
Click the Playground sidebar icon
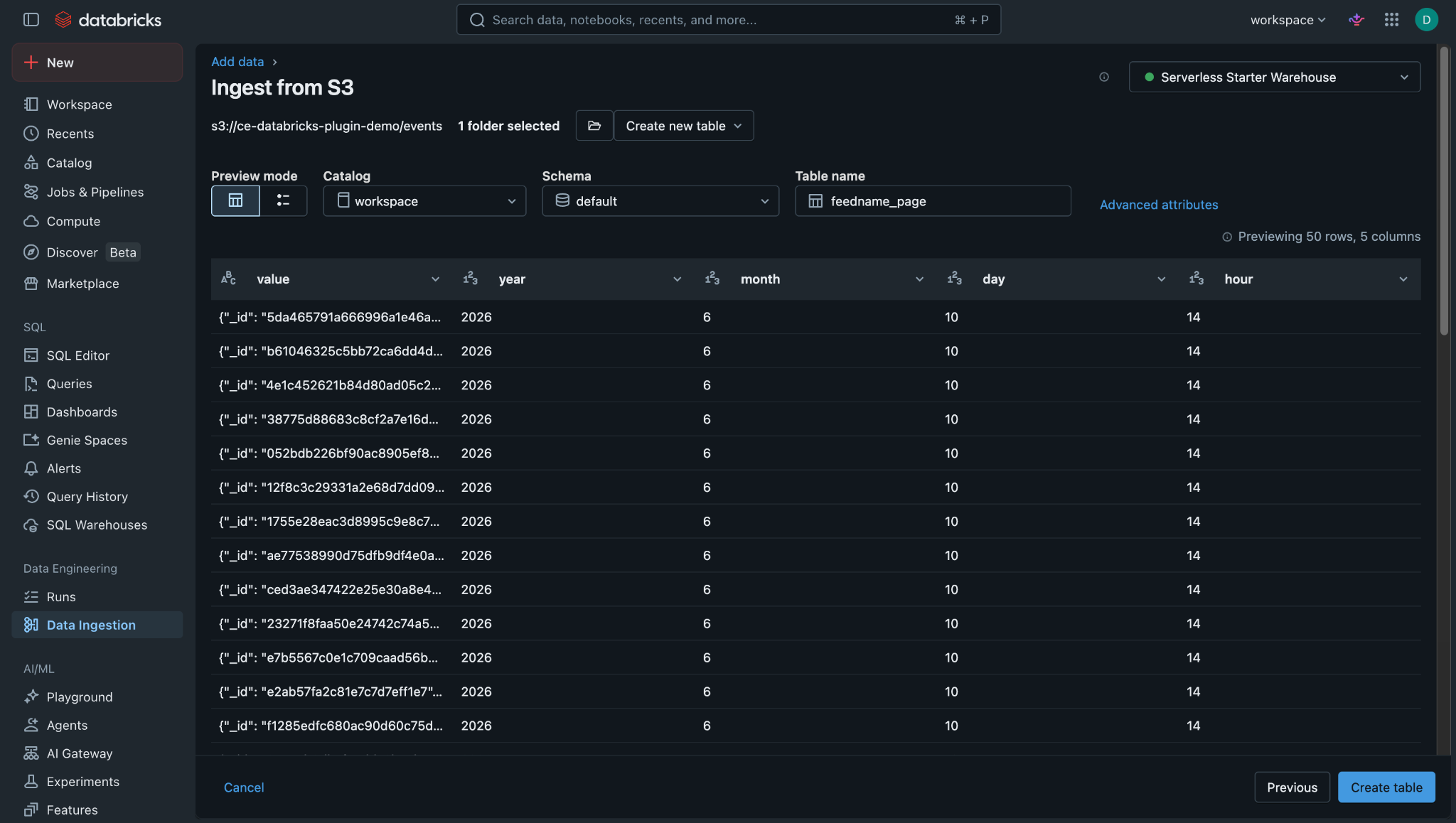click(x=31, y=696)
